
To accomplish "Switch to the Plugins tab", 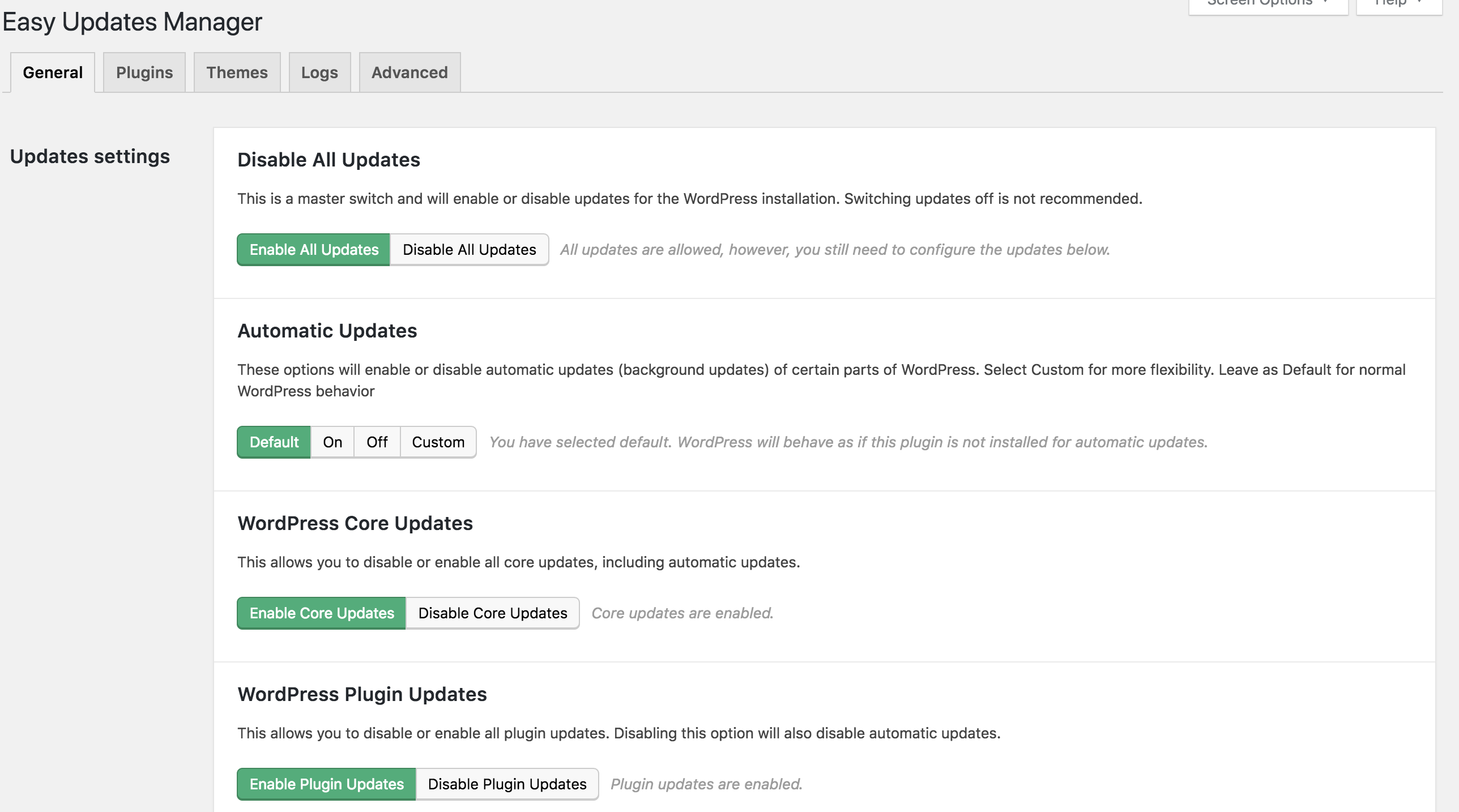I will coord(144,72).
